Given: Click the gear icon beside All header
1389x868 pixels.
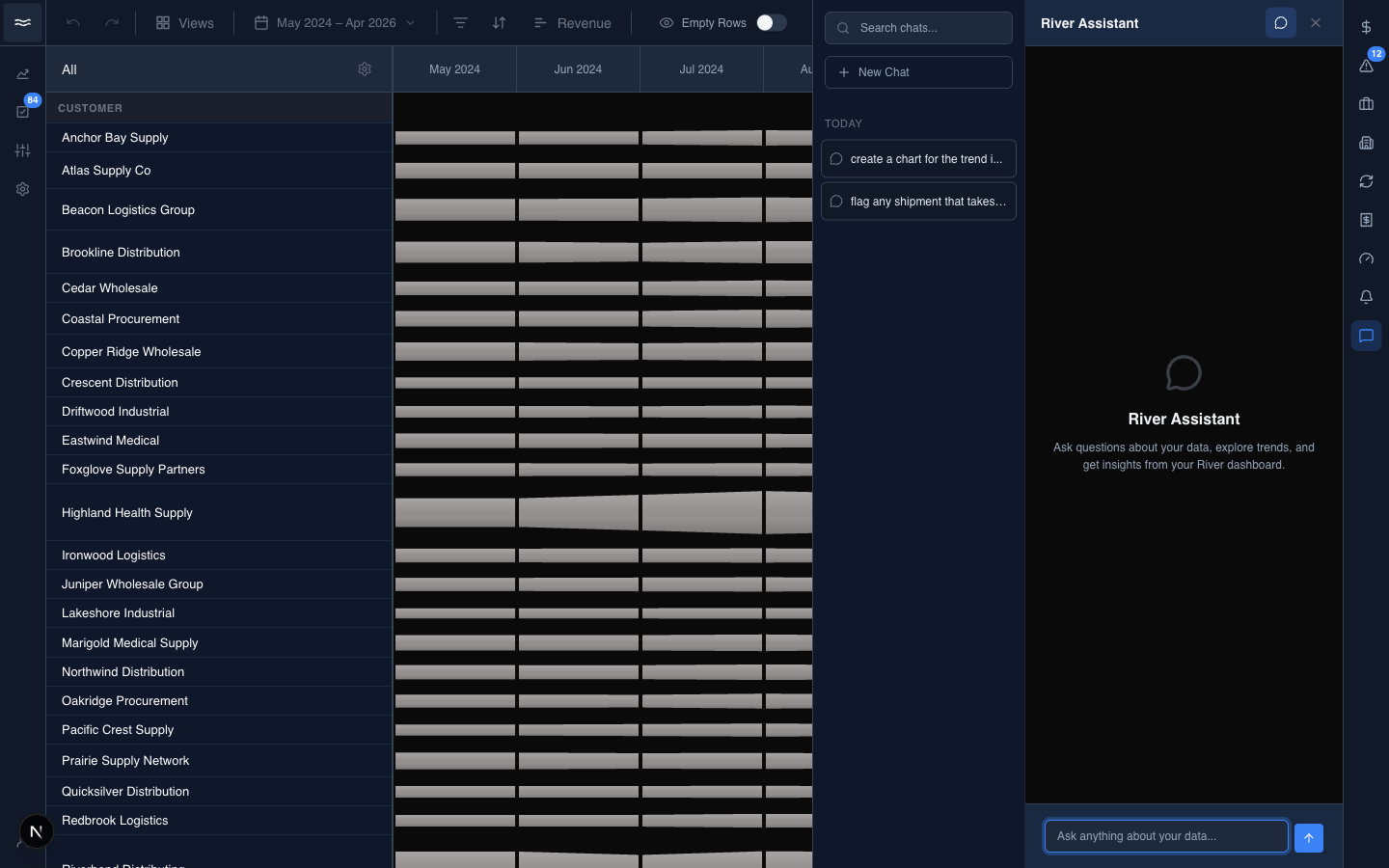Looking at the screenshot, I should tap(365, 69).
